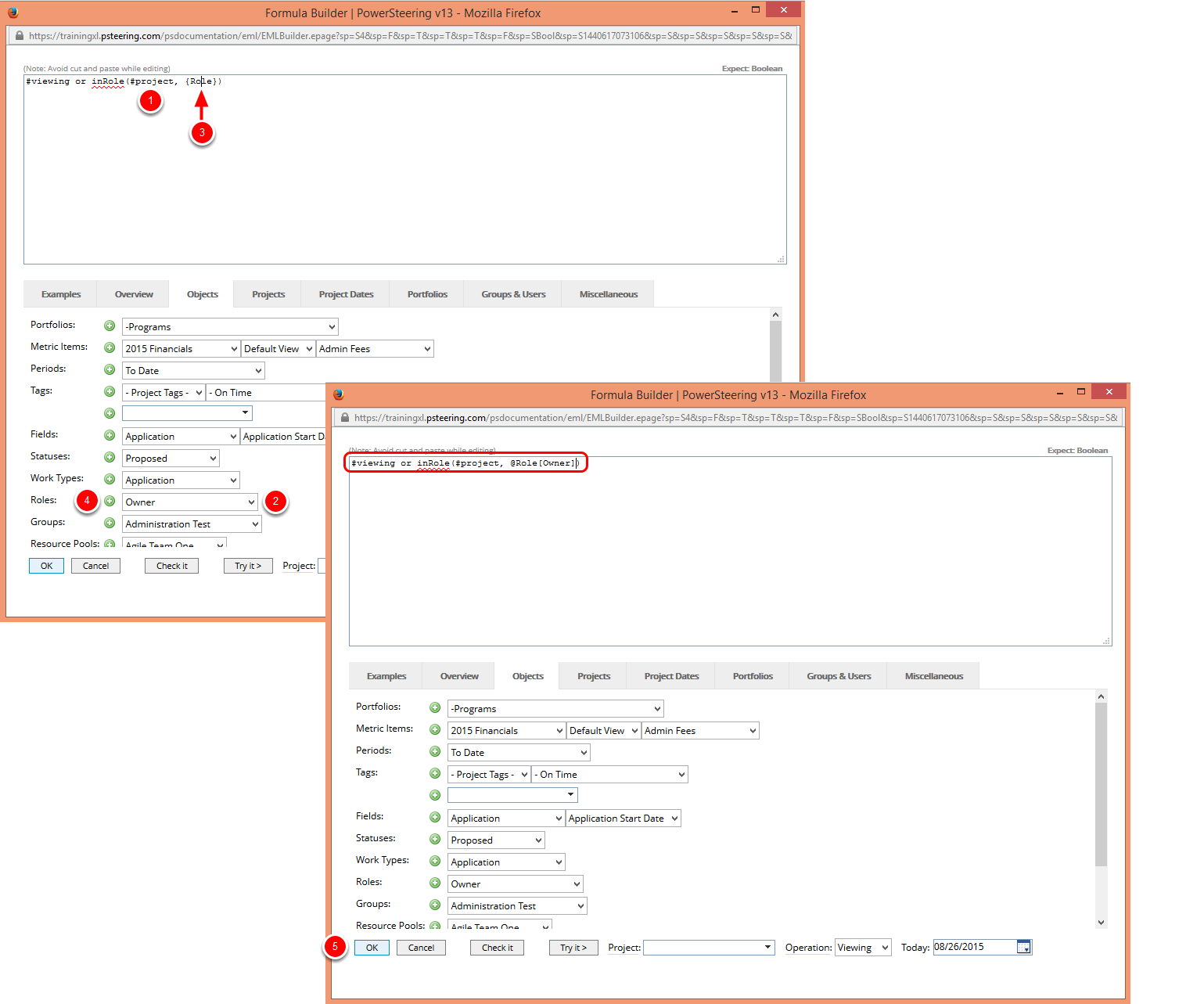
Task: Click formula text area in back window
Action: [405, 169]
